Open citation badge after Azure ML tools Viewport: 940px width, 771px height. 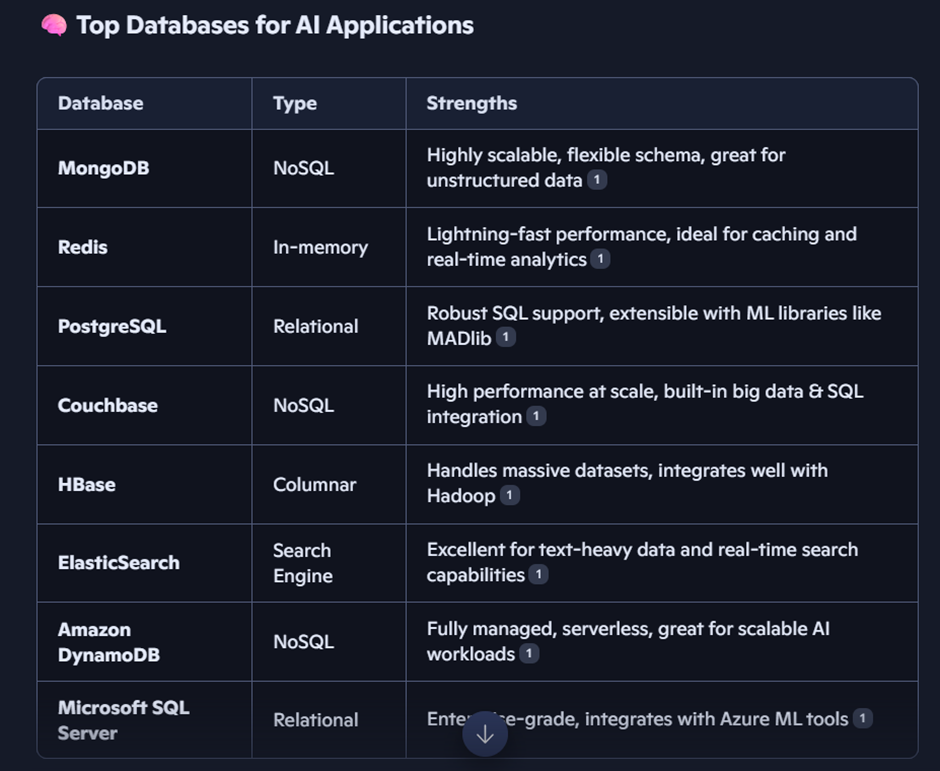(863, 718)
